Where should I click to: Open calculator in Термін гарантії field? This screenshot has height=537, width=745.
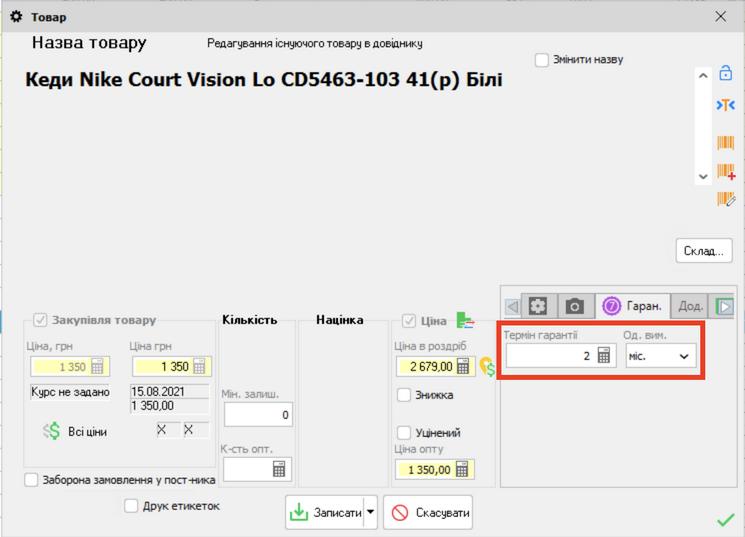pos(604,356)
